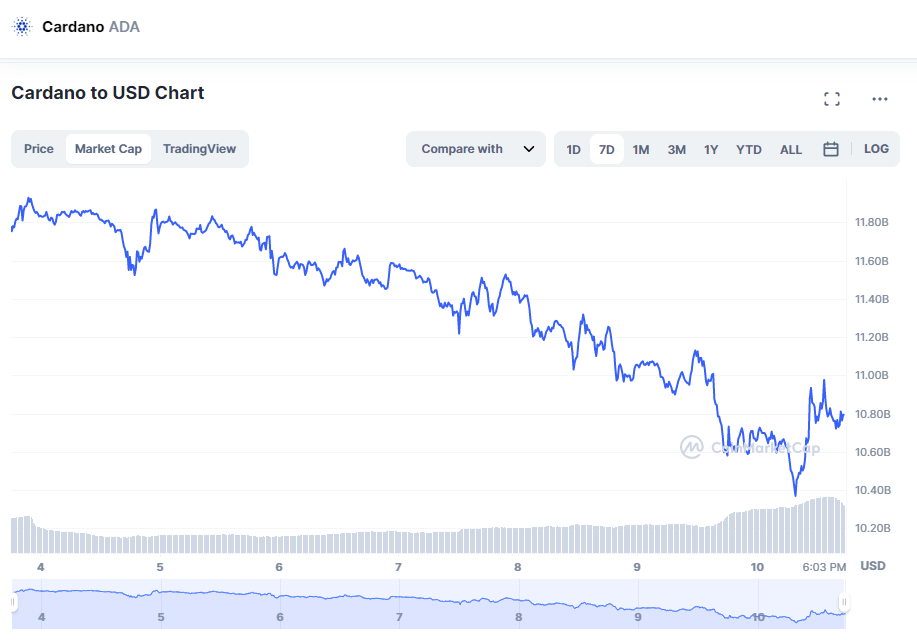Expand the Compare with dropdown

(476, 149)
